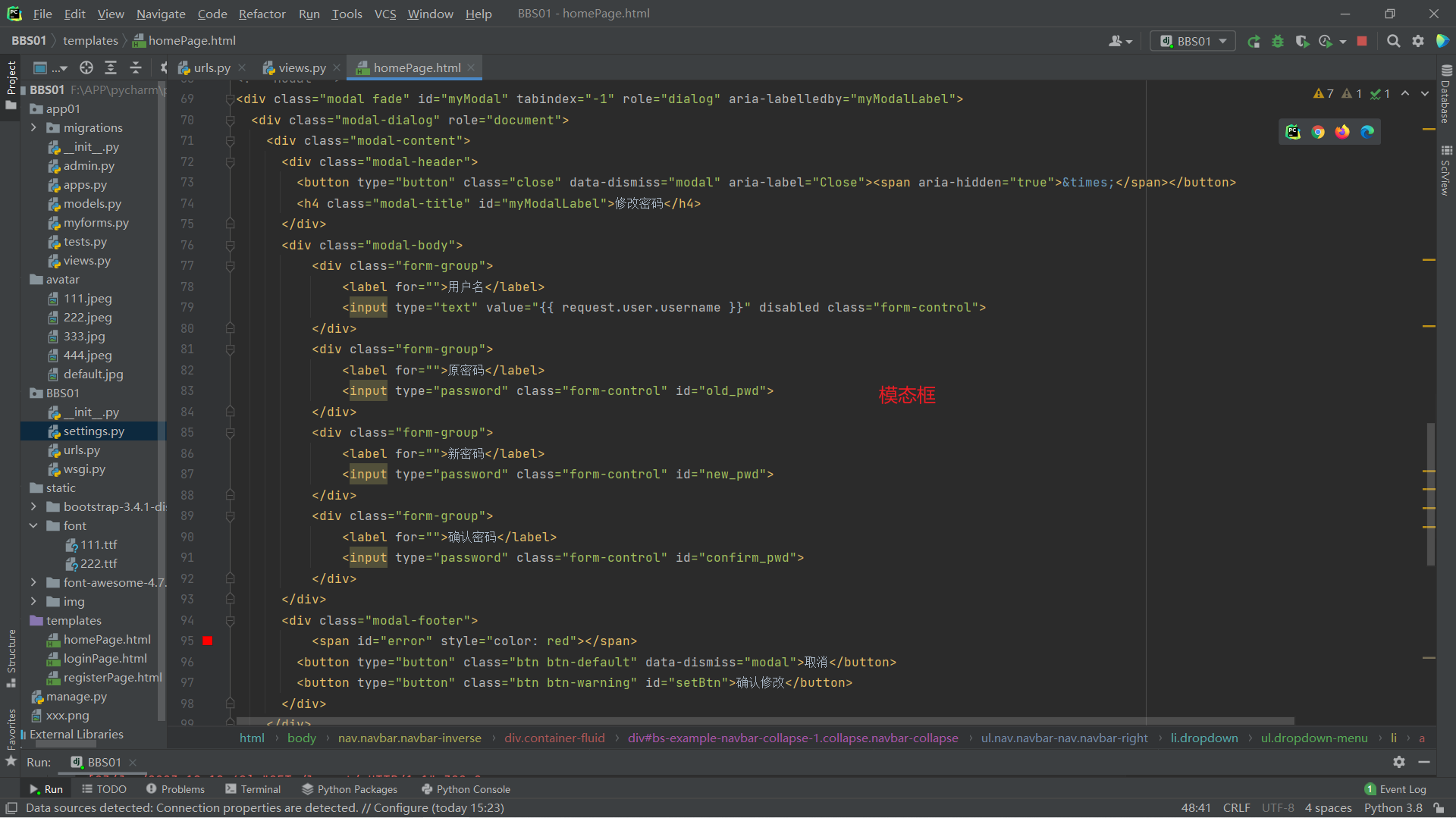Image resolution: width=1456 pixels, height=818 pixels.
Task: Click breakpoint marker on line 95
Action: [208, 641]
